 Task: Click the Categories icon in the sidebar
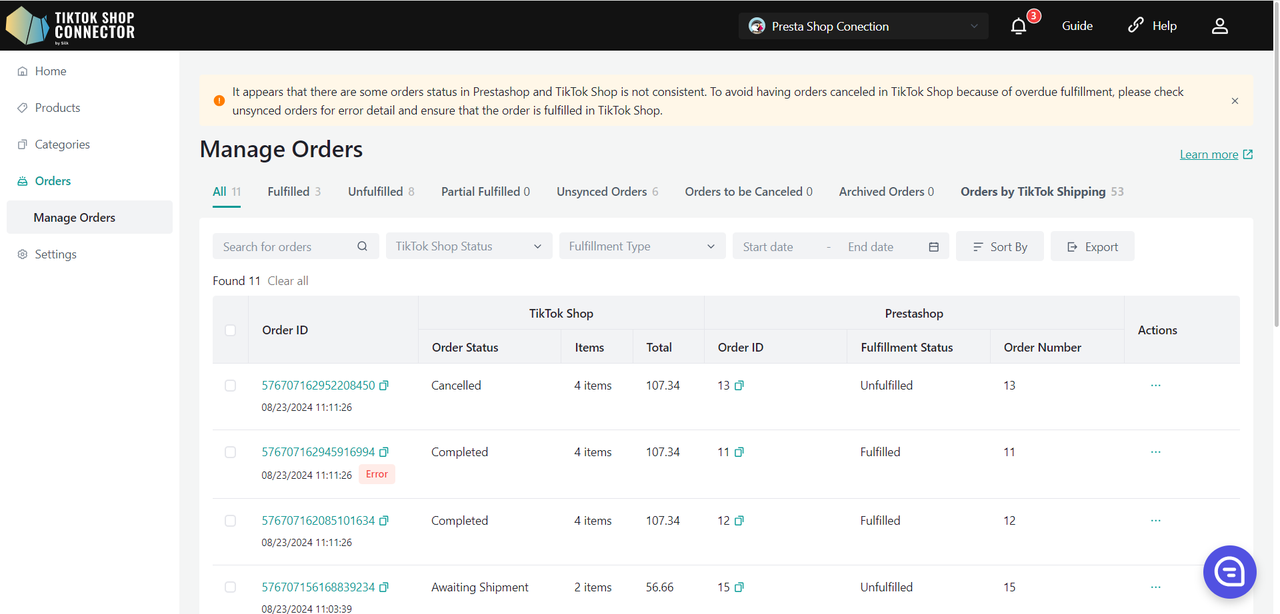click(x=22, y=144)
